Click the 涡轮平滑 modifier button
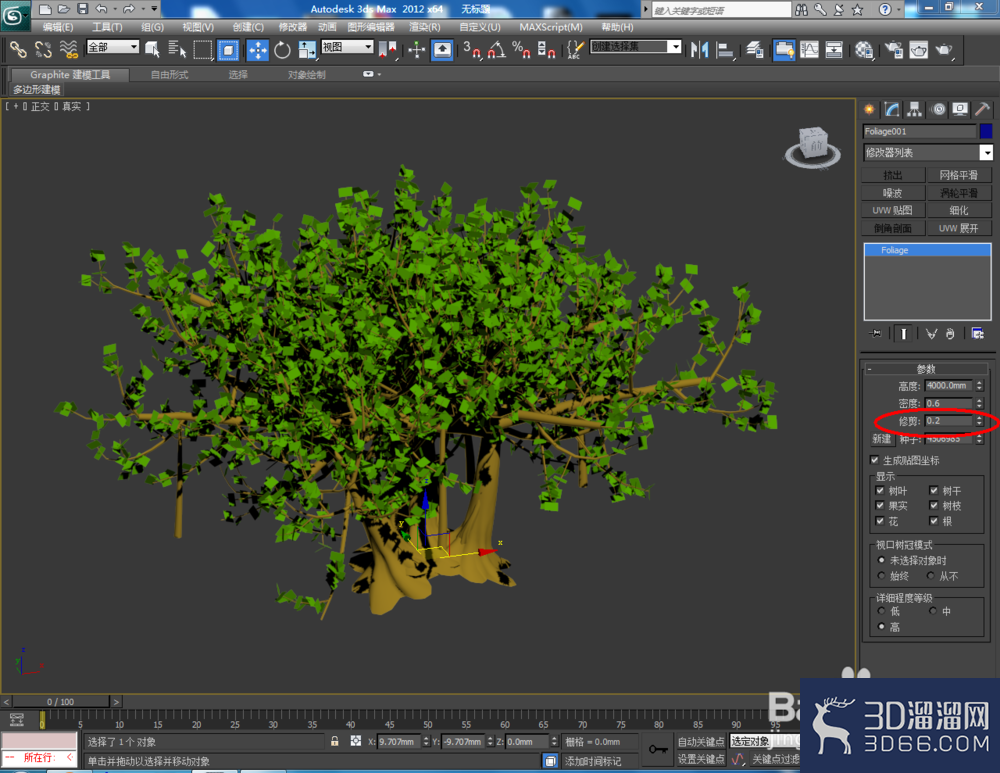 [x=959, y=193]
